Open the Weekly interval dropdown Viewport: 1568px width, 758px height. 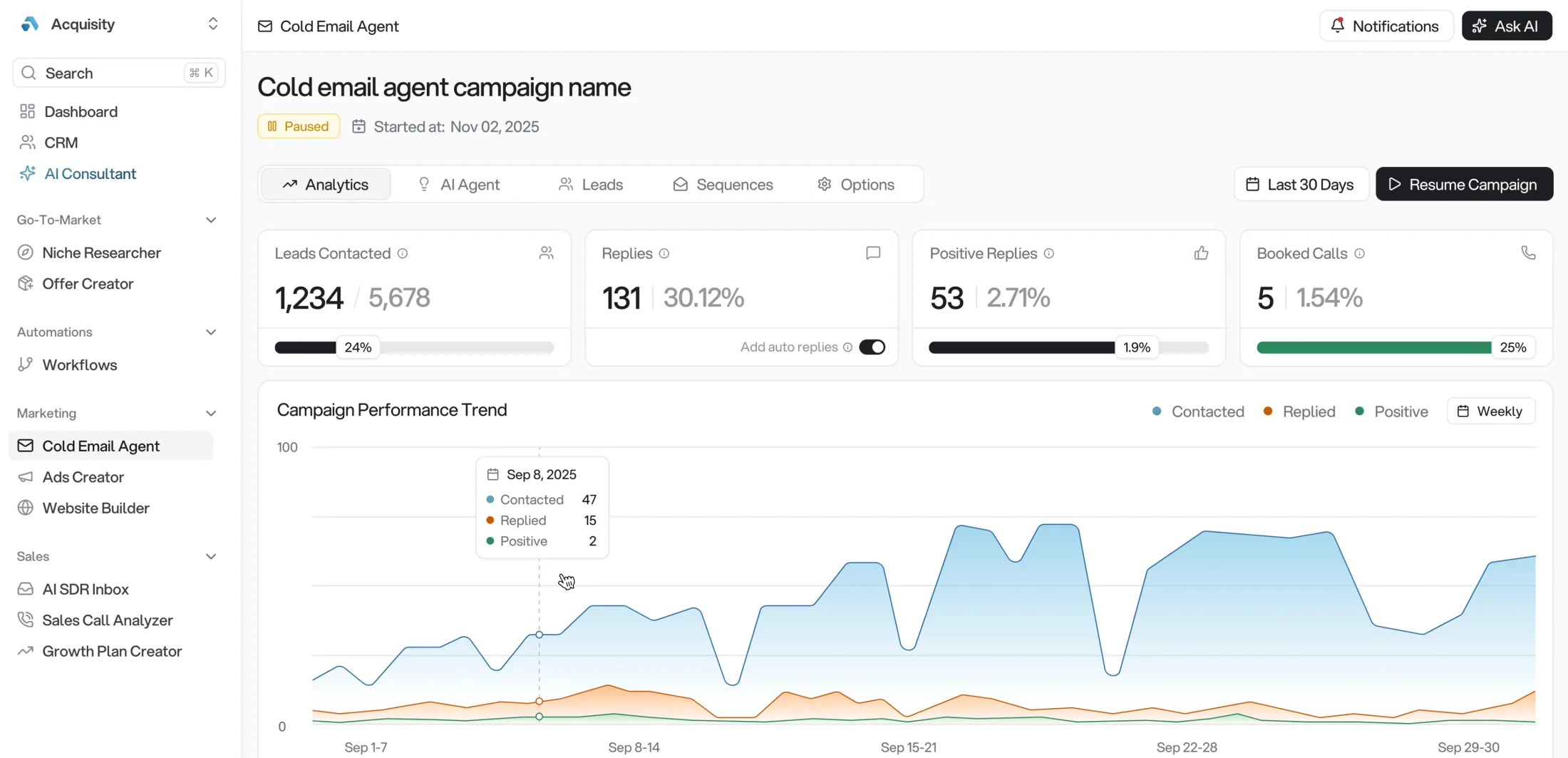[1491, 411]
